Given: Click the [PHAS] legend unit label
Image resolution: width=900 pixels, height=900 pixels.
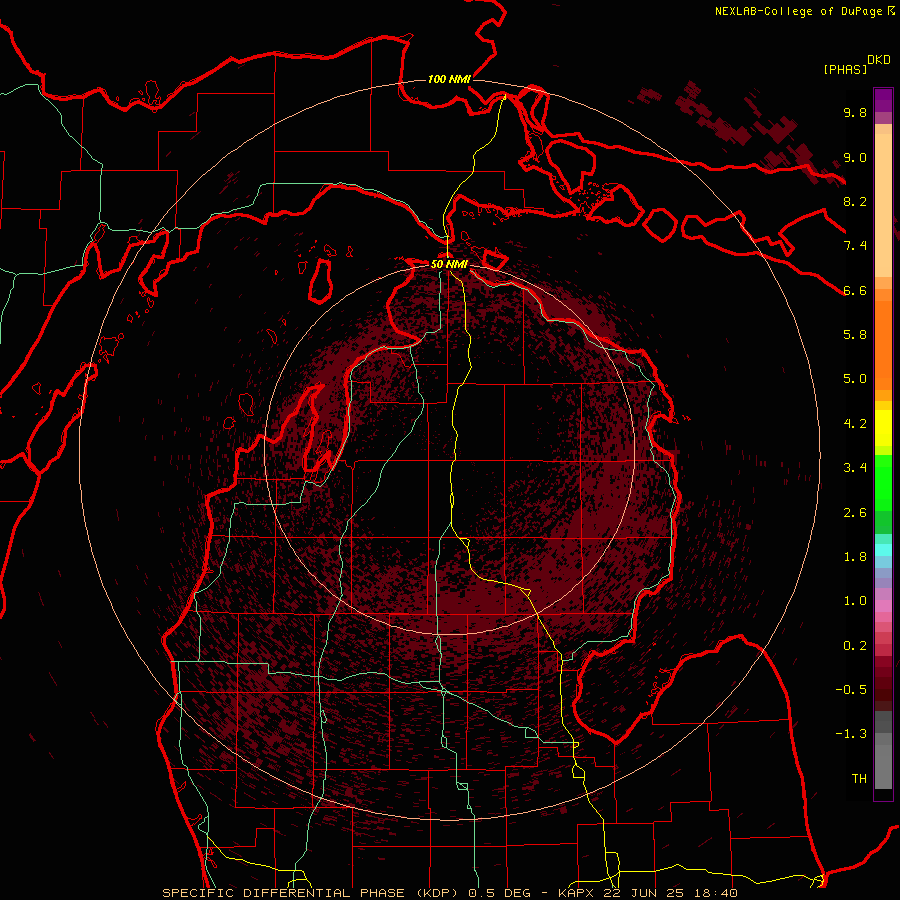Looking at the screenshot, I should (x=845, y=70).
